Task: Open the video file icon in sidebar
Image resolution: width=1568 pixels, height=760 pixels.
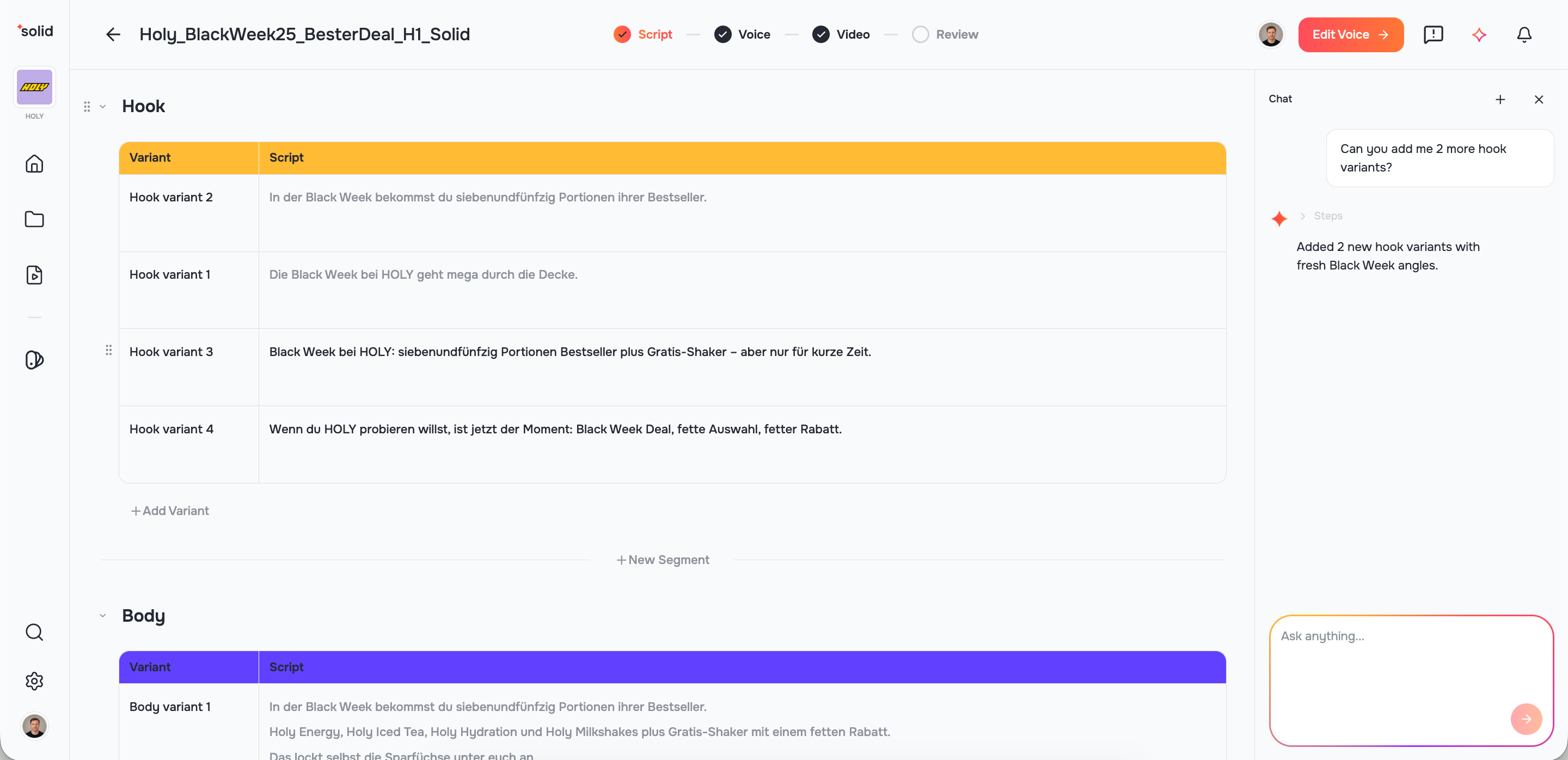Action: coord(35,274)
